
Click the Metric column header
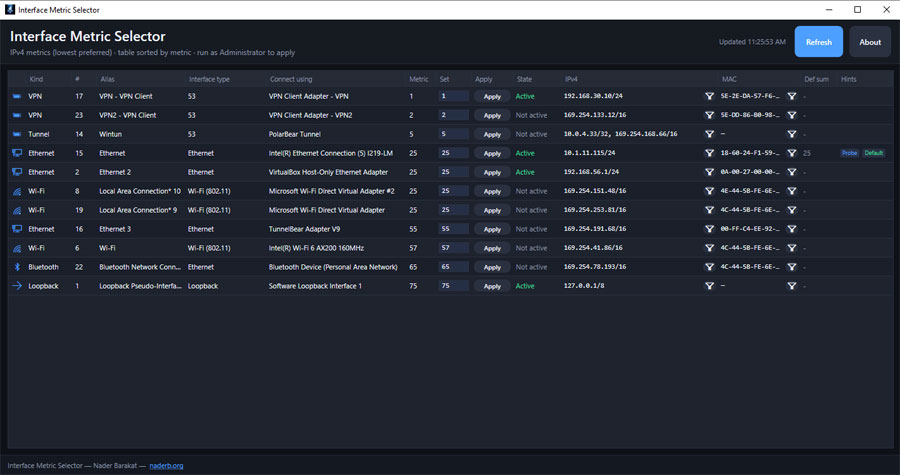point(418,79)
